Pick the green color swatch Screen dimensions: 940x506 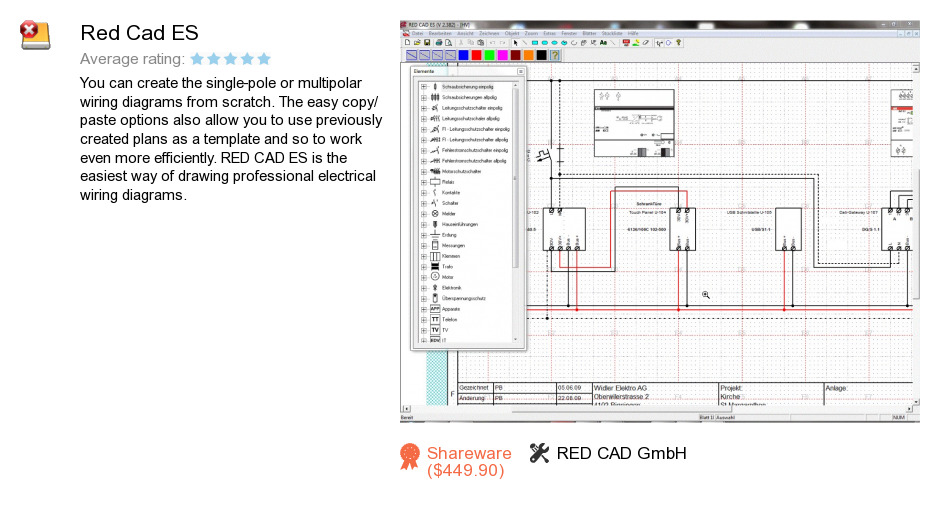(x=489, y=55)
